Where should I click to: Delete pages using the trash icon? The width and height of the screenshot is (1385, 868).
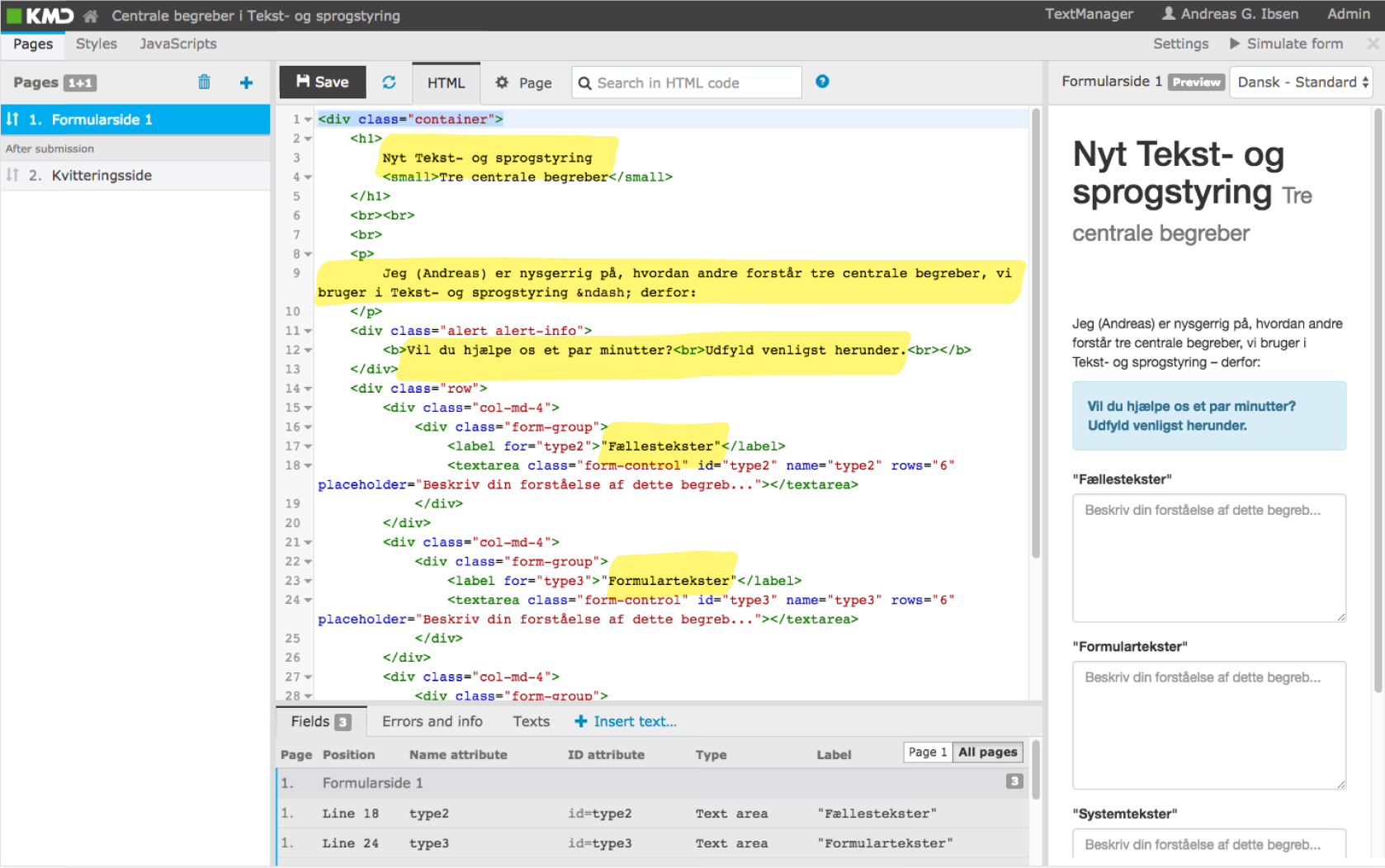coord(204,83)
